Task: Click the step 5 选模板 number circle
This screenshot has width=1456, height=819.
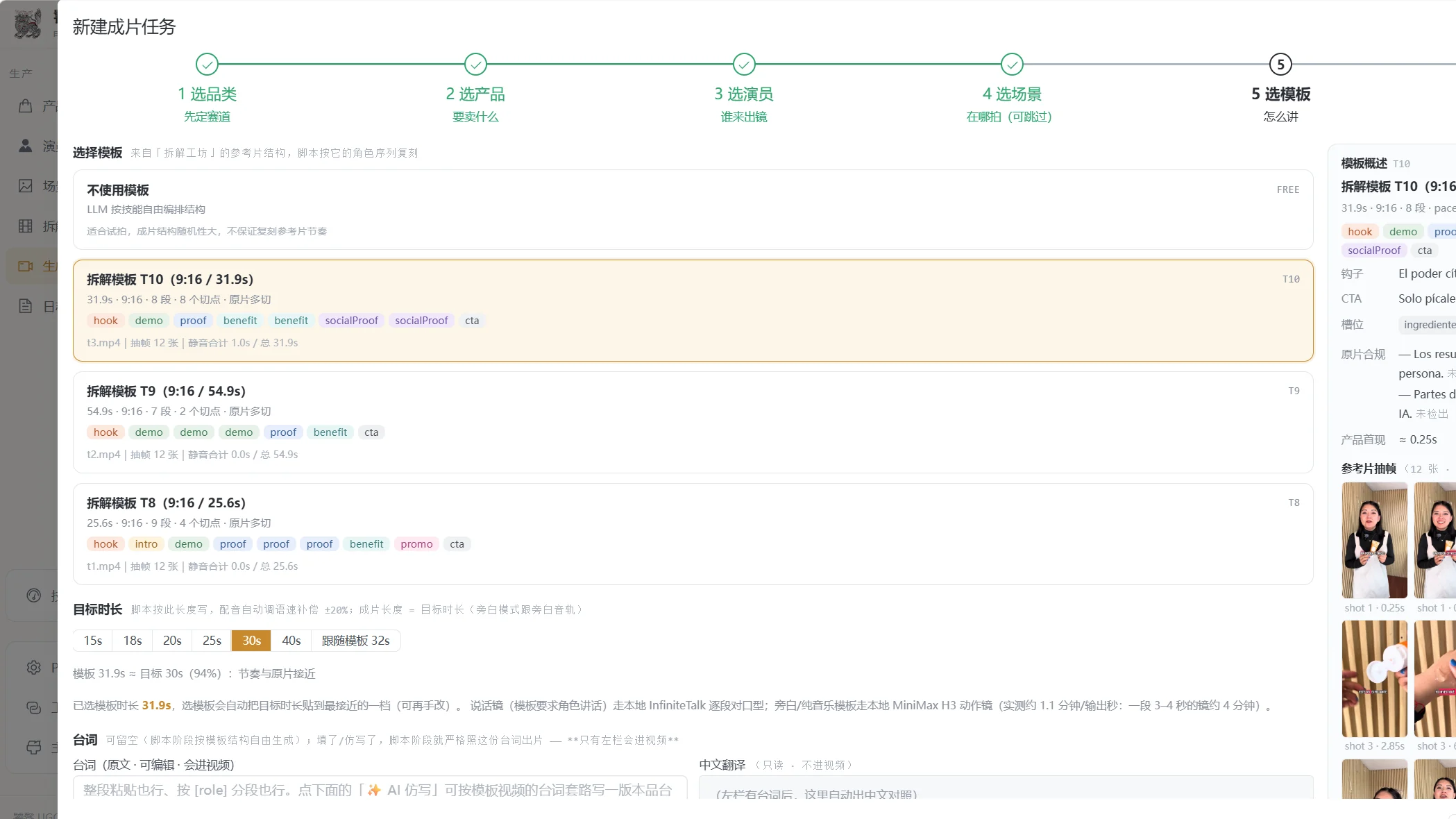Action: click(1280, 65)
